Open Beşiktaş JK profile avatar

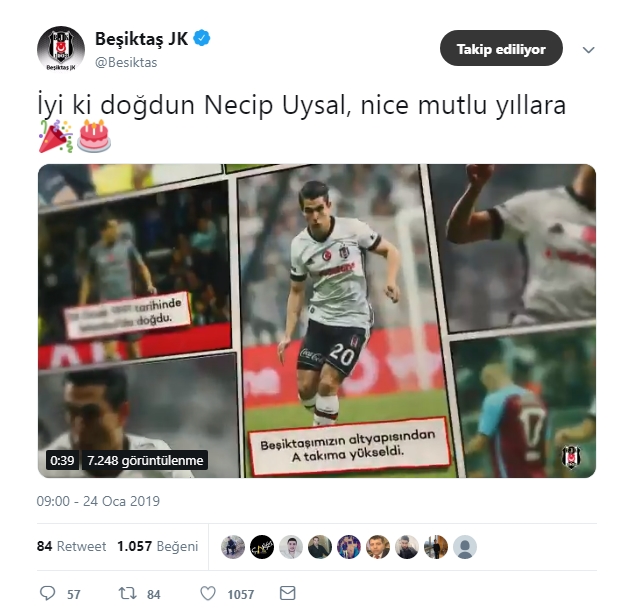point(61,49)
